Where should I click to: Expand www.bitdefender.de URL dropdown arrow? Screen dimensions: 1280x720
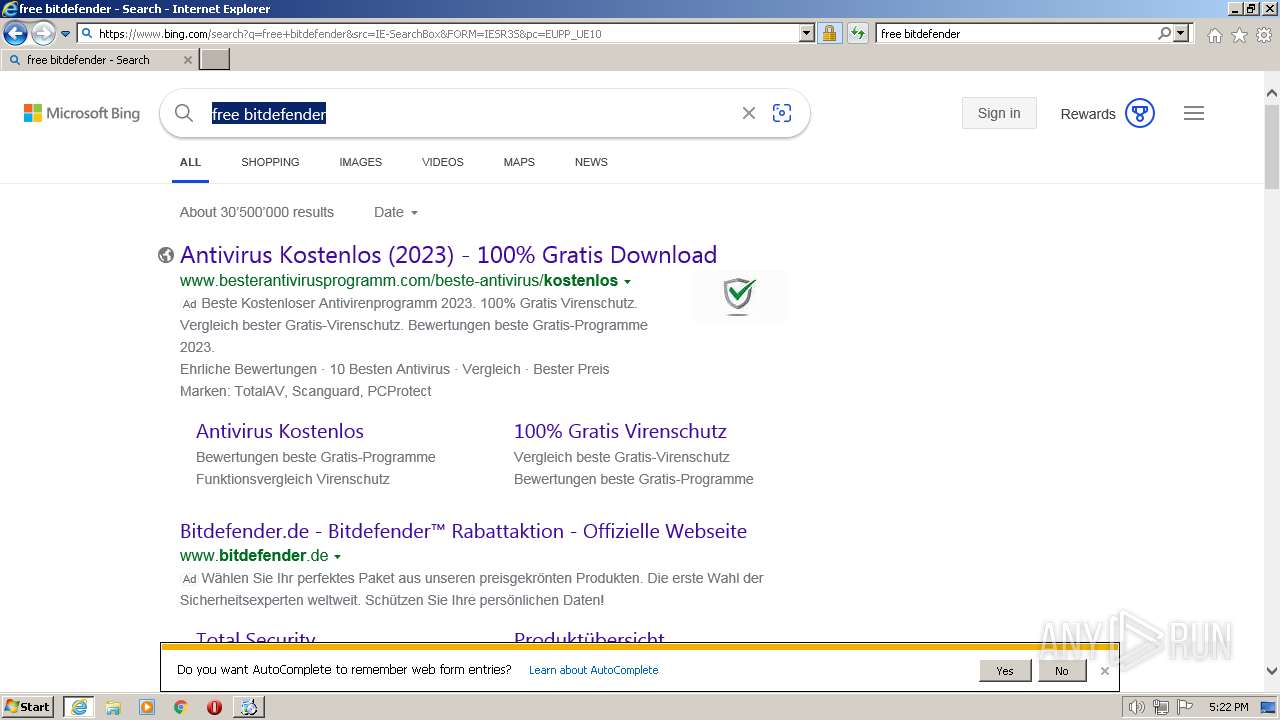[337, 557]
